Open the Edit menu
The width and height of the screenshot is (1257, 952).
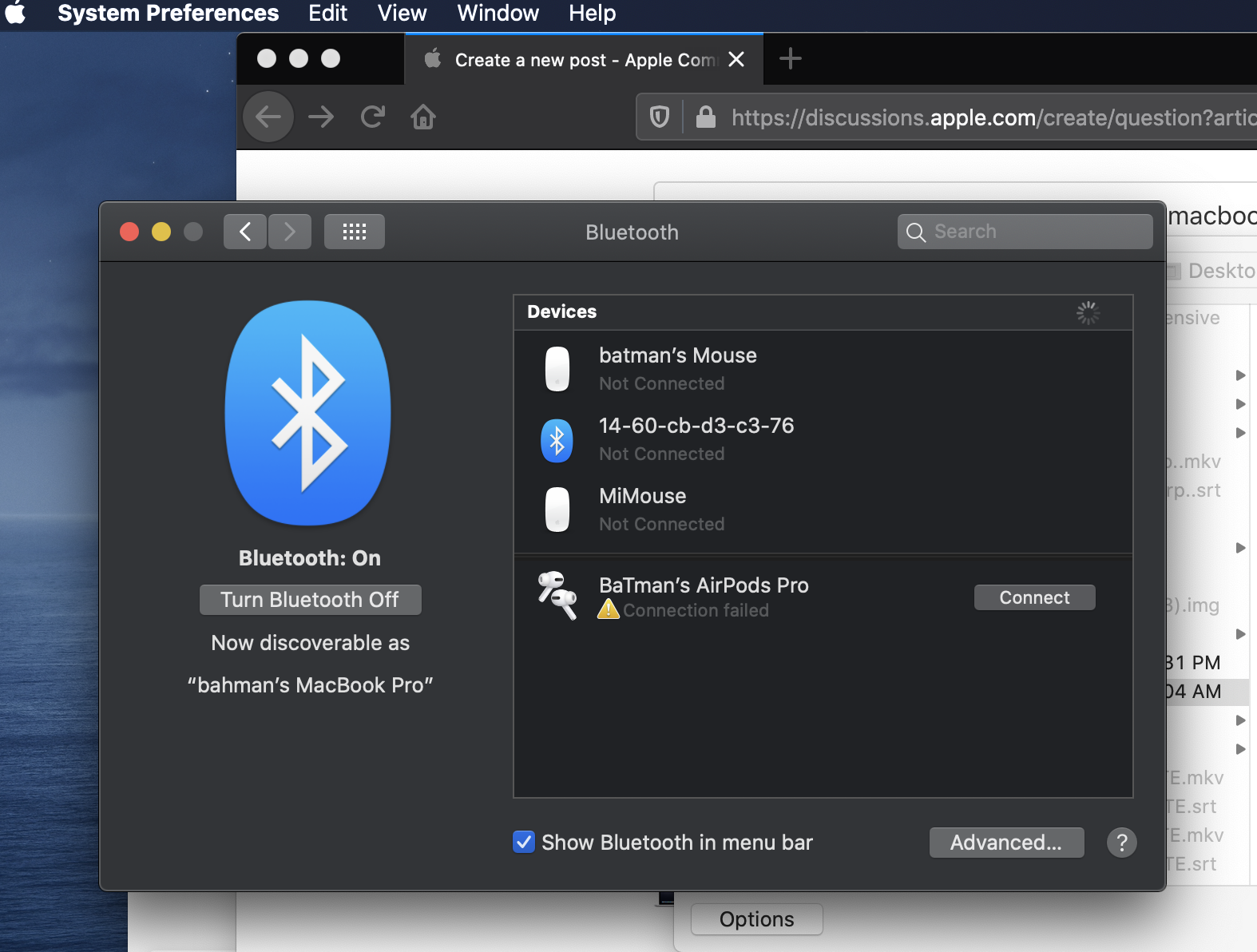click(x=327, y=13)
